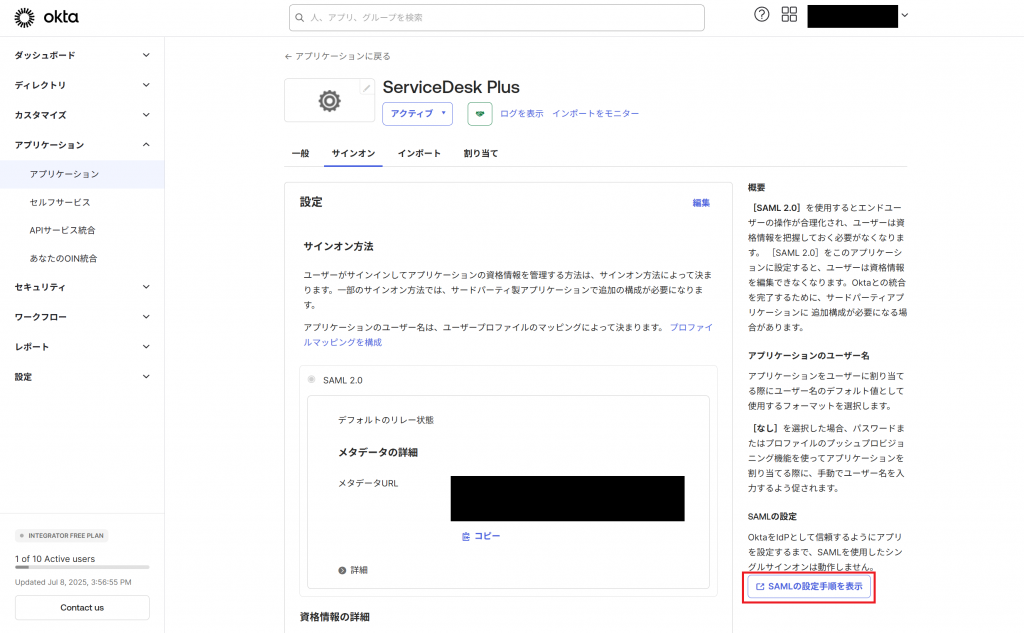Click SAMLの設定手順を表示 button
1024x633 pixels.
click(808, 587)
